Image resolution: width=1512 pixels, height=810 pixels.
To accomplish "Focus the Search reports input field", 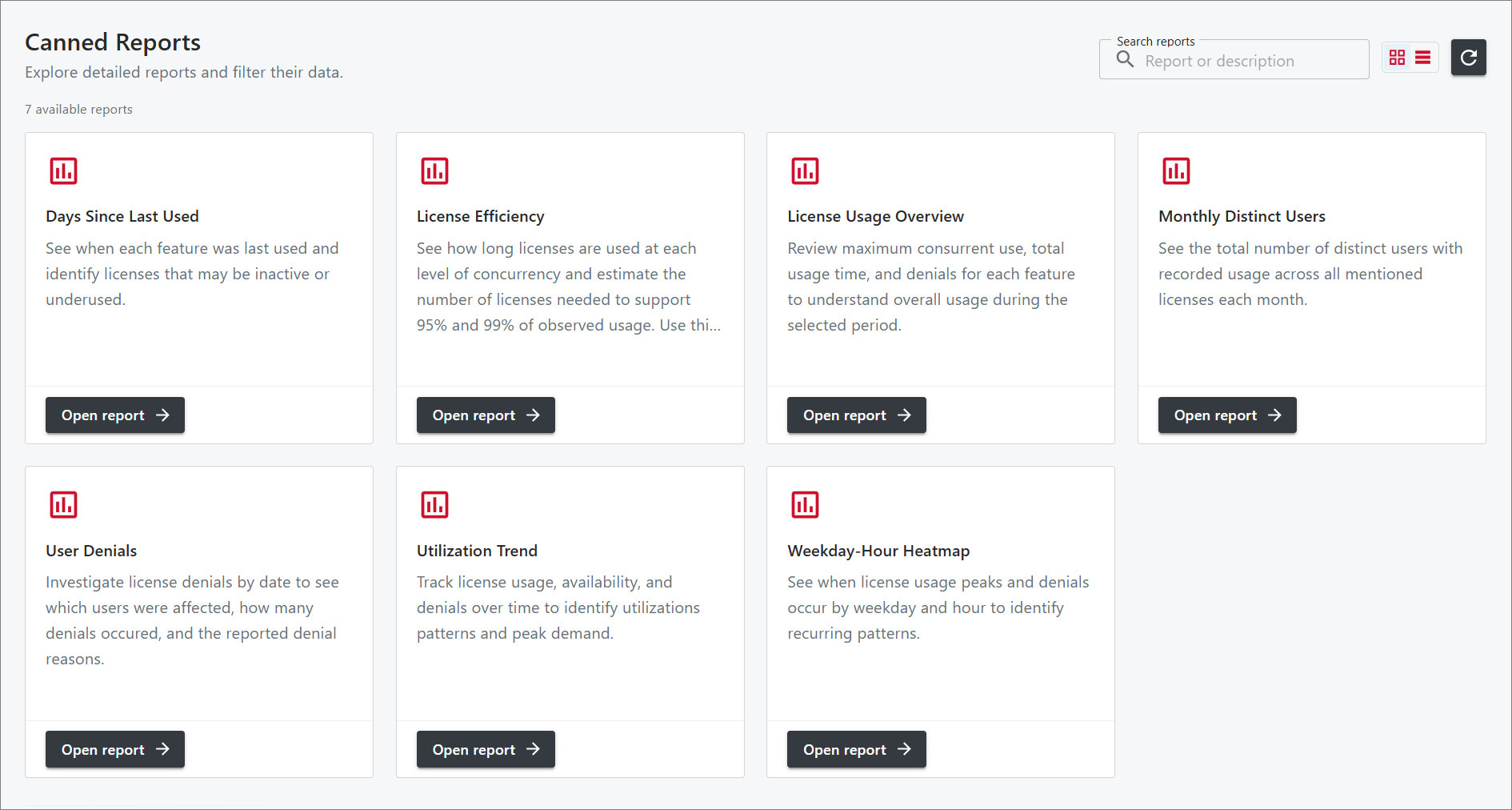I will (1234, 60).
